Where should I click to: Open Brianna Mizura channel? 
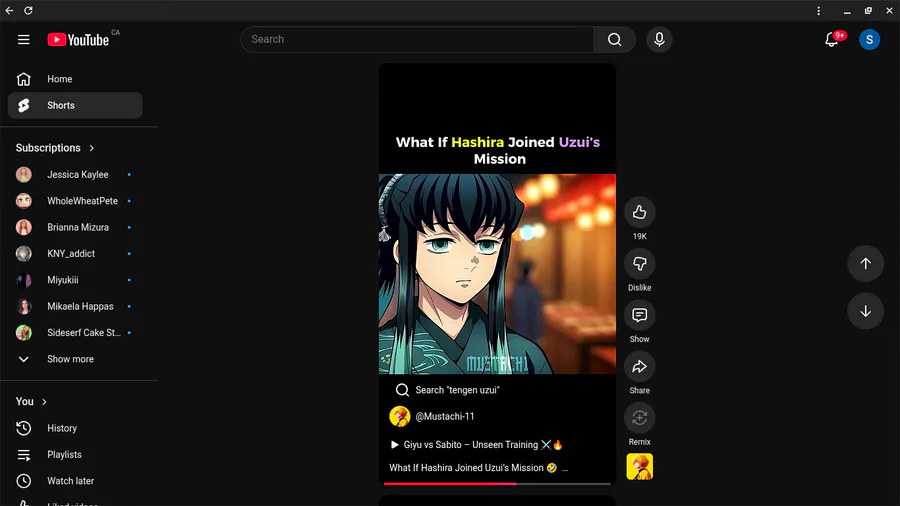click(x=75, y=227)
